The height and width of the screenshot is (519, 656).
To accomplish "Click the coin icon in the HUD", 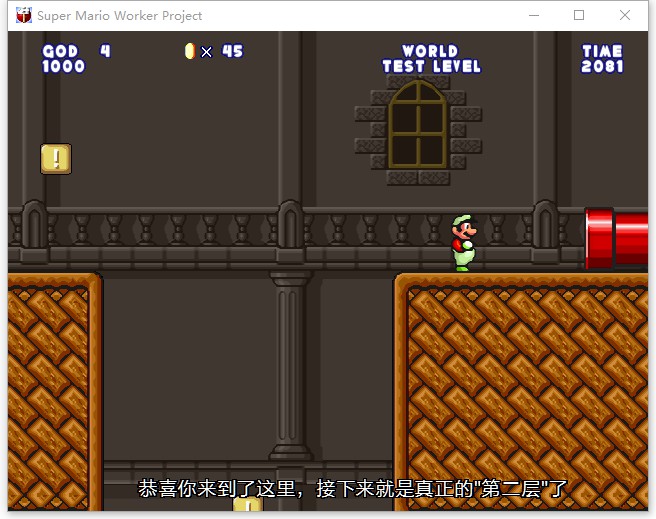I will (190, 51).
